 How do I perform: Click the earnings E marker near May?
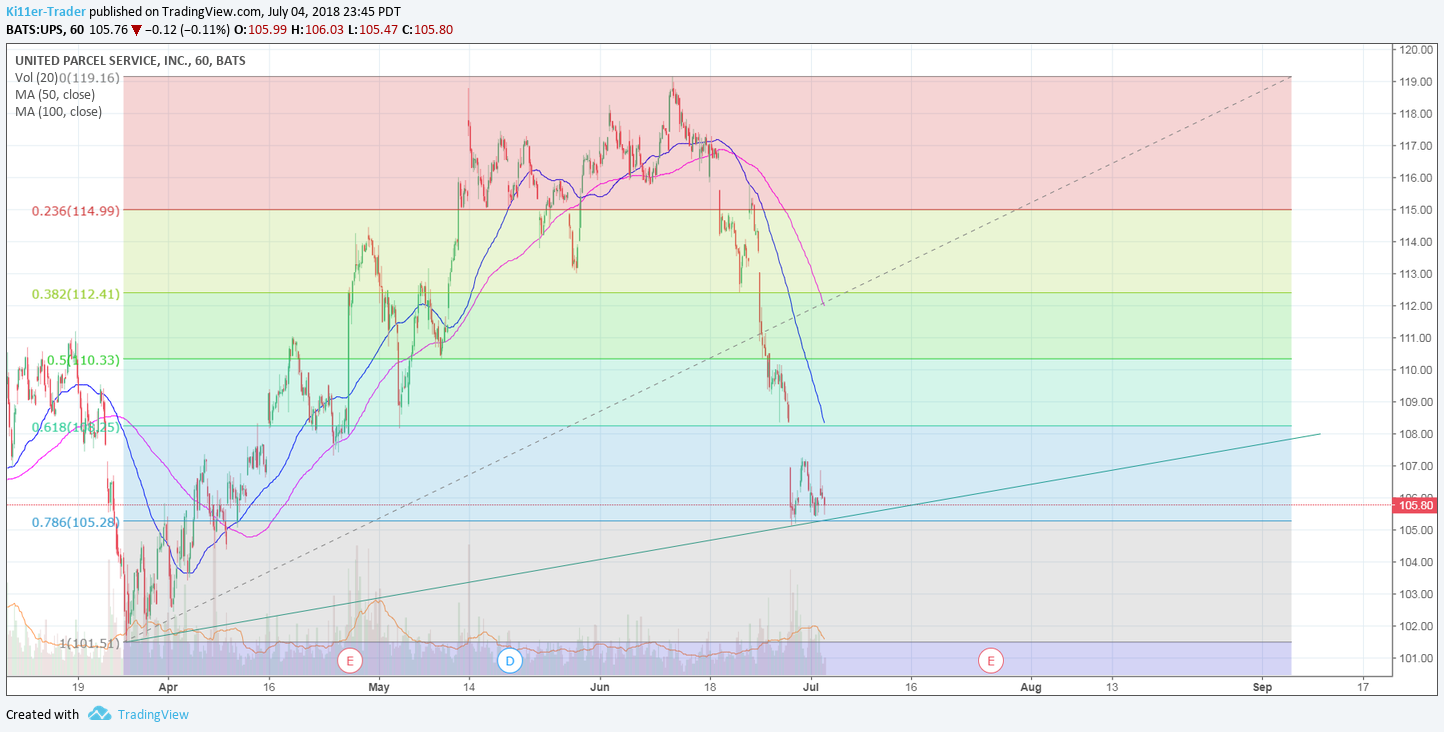[x=349, y=660]
